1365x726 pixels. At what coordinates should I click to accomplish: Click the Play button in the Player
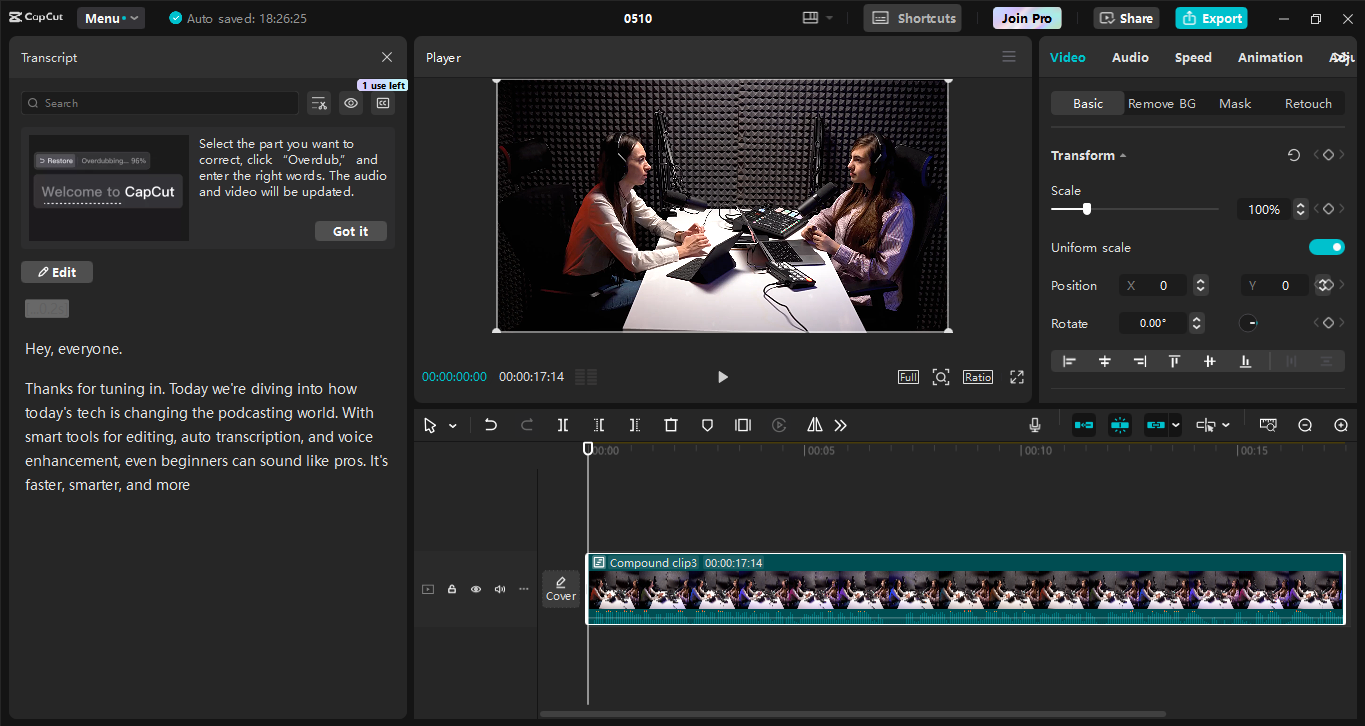(722, 377)
